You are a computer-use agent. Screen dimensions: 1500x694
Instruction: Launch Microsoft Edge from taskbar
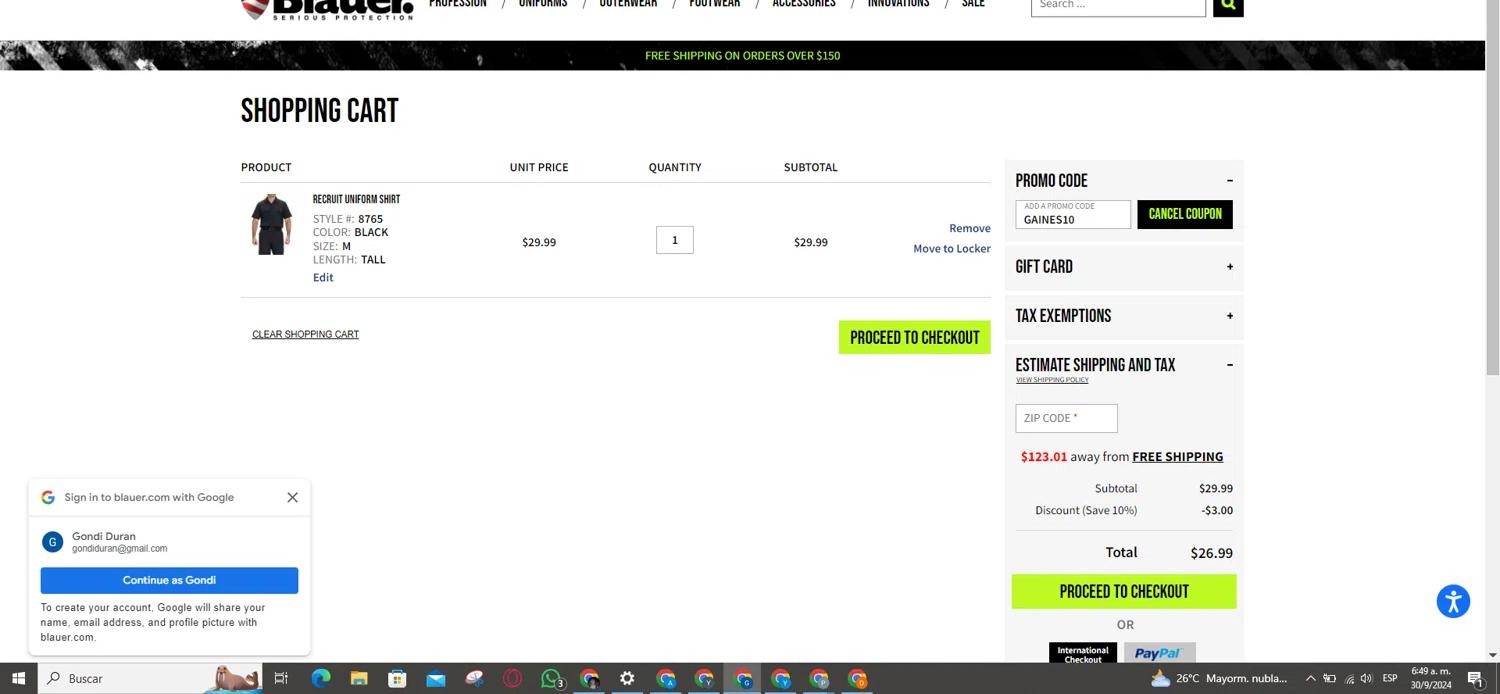coord(320,678)
